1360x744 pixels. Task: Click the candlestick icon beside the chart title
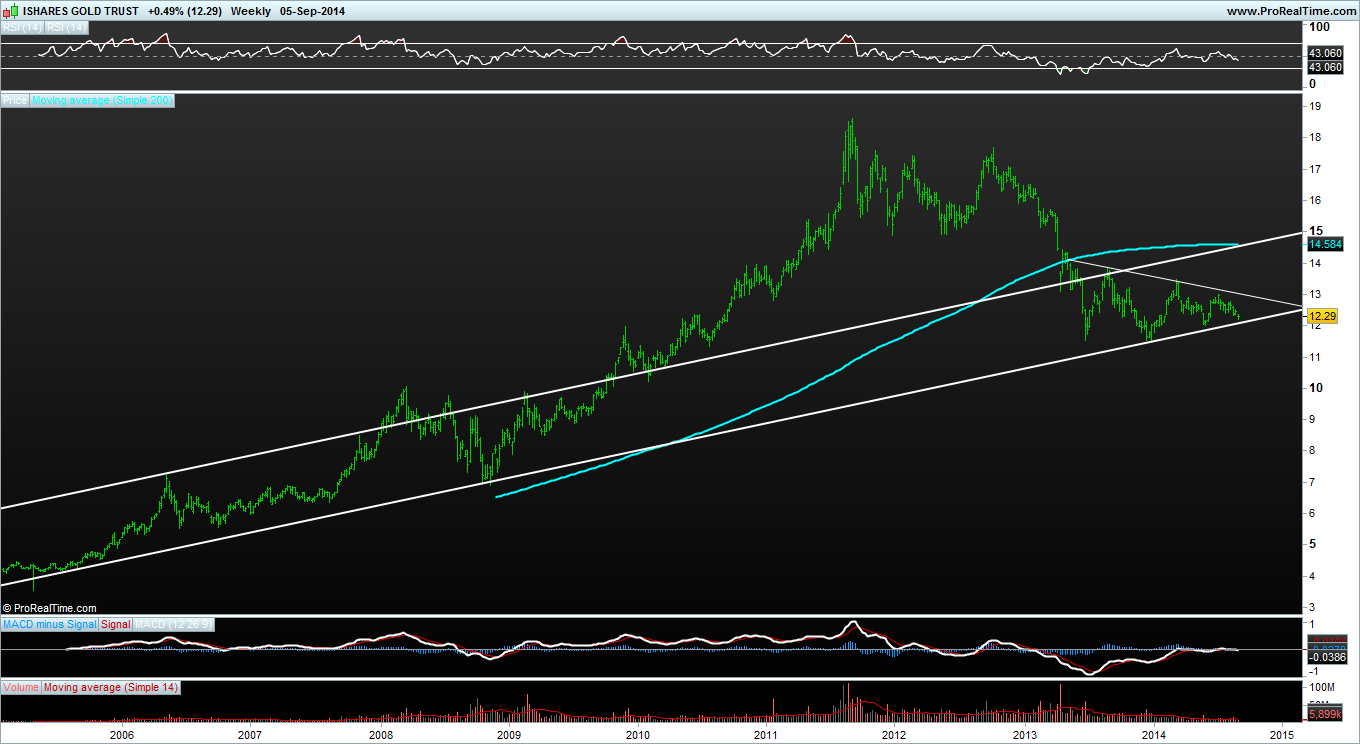pos(9,10)
